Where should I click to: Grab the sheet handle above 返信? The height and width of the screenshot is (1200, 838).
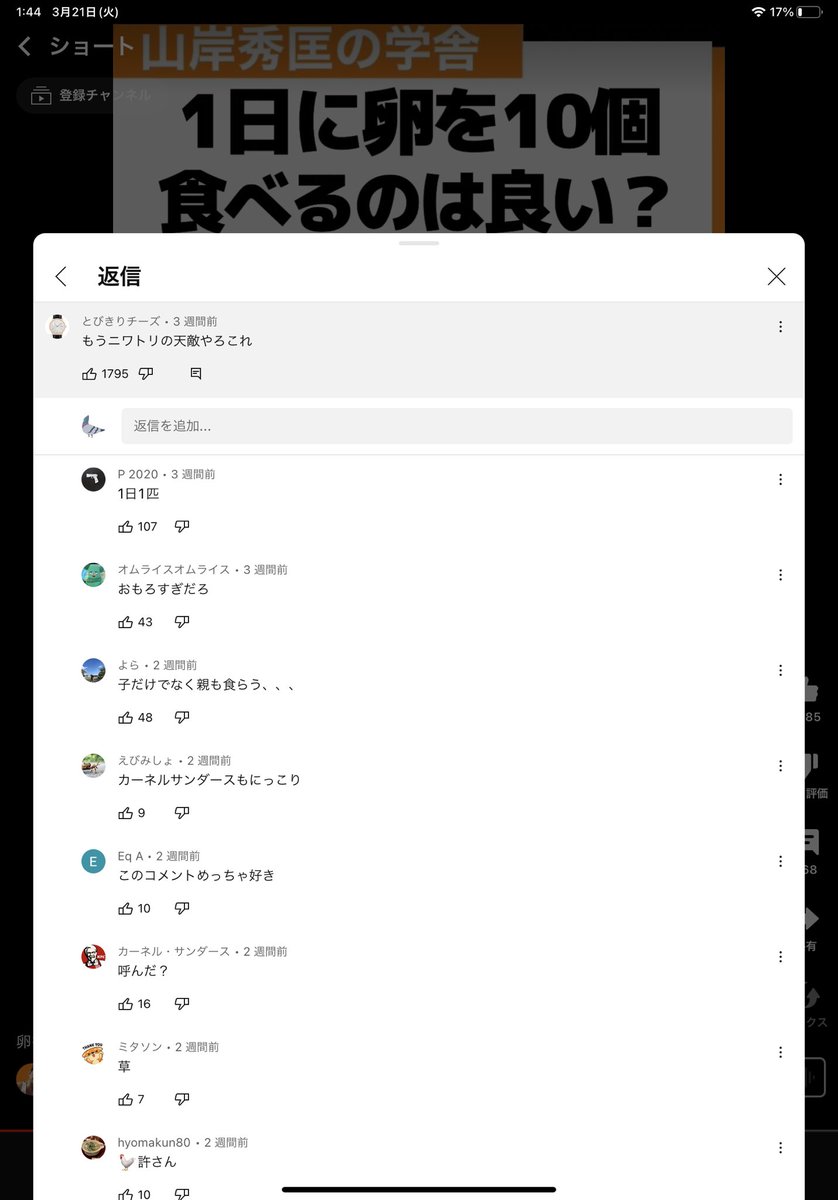[418, 243]
